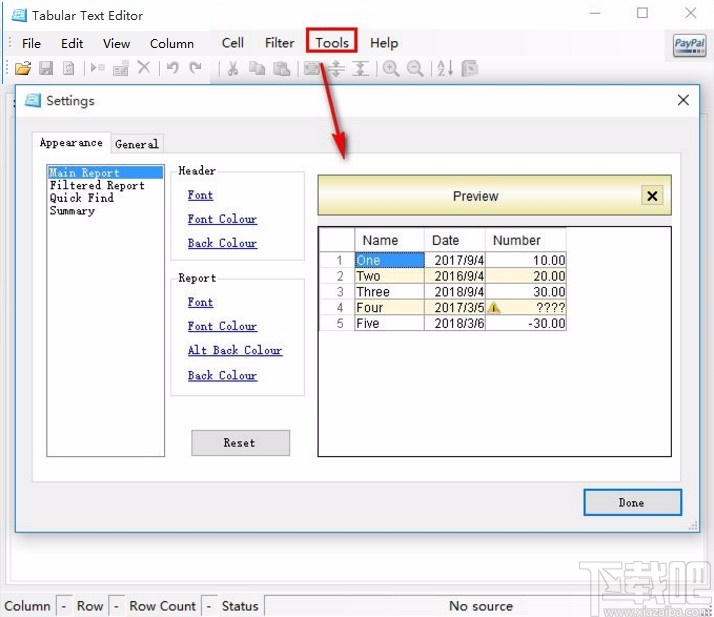Viewport: 714px width, 617px height.
Task: Click row number 3 header in preview
Action: point(337,292)
